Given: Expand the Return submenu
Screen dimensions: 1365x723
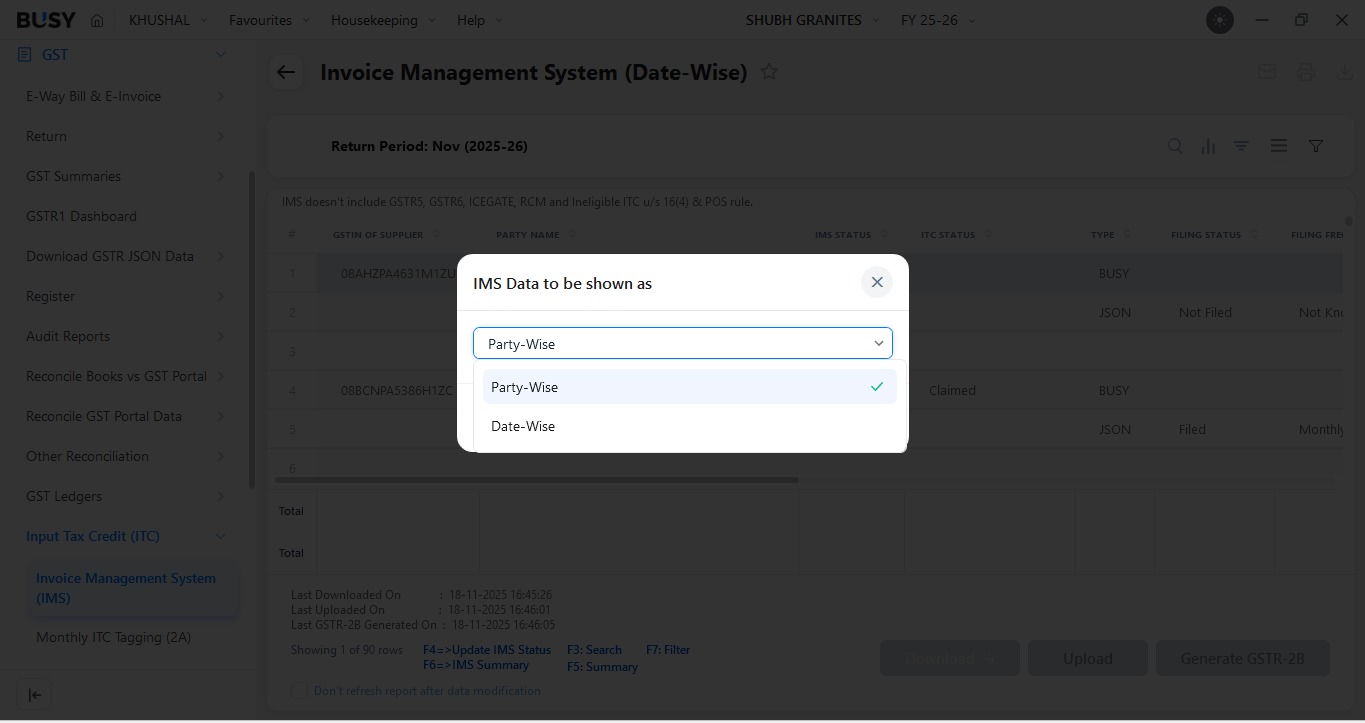Looking at the screenshot, I should click(x=125, y=136).
